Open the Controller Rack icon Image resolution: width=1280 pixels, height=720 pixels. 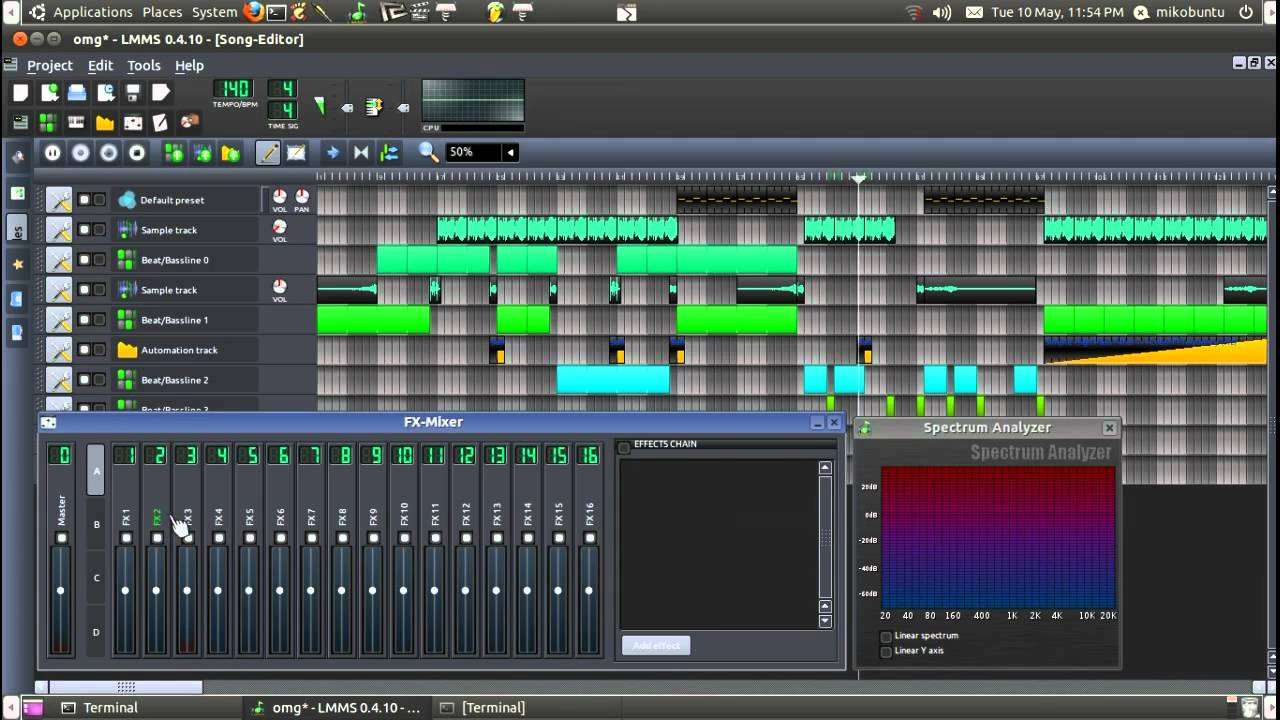[x=189, y=122]
